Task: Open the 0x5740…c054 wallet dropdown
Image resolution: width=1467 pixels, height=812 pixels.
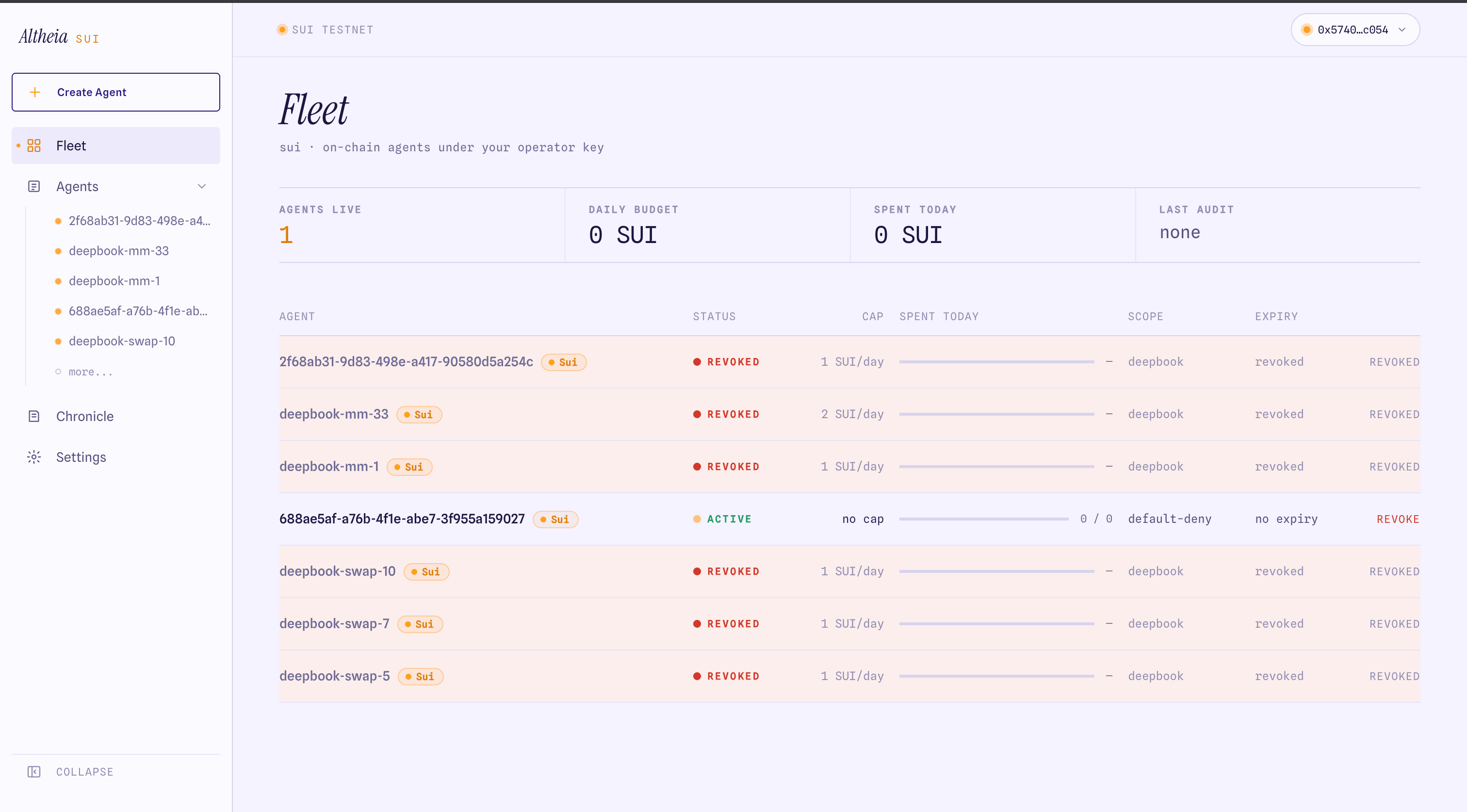Action: click(x=1355, y=30)
